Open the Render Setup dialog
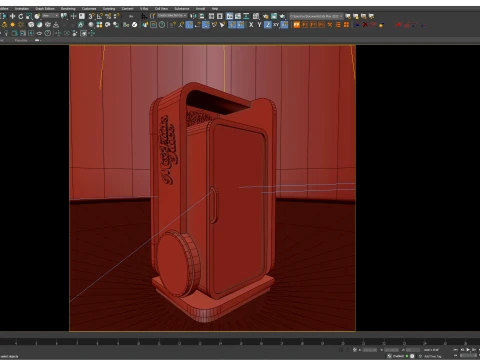 click(x=266, y=16)
